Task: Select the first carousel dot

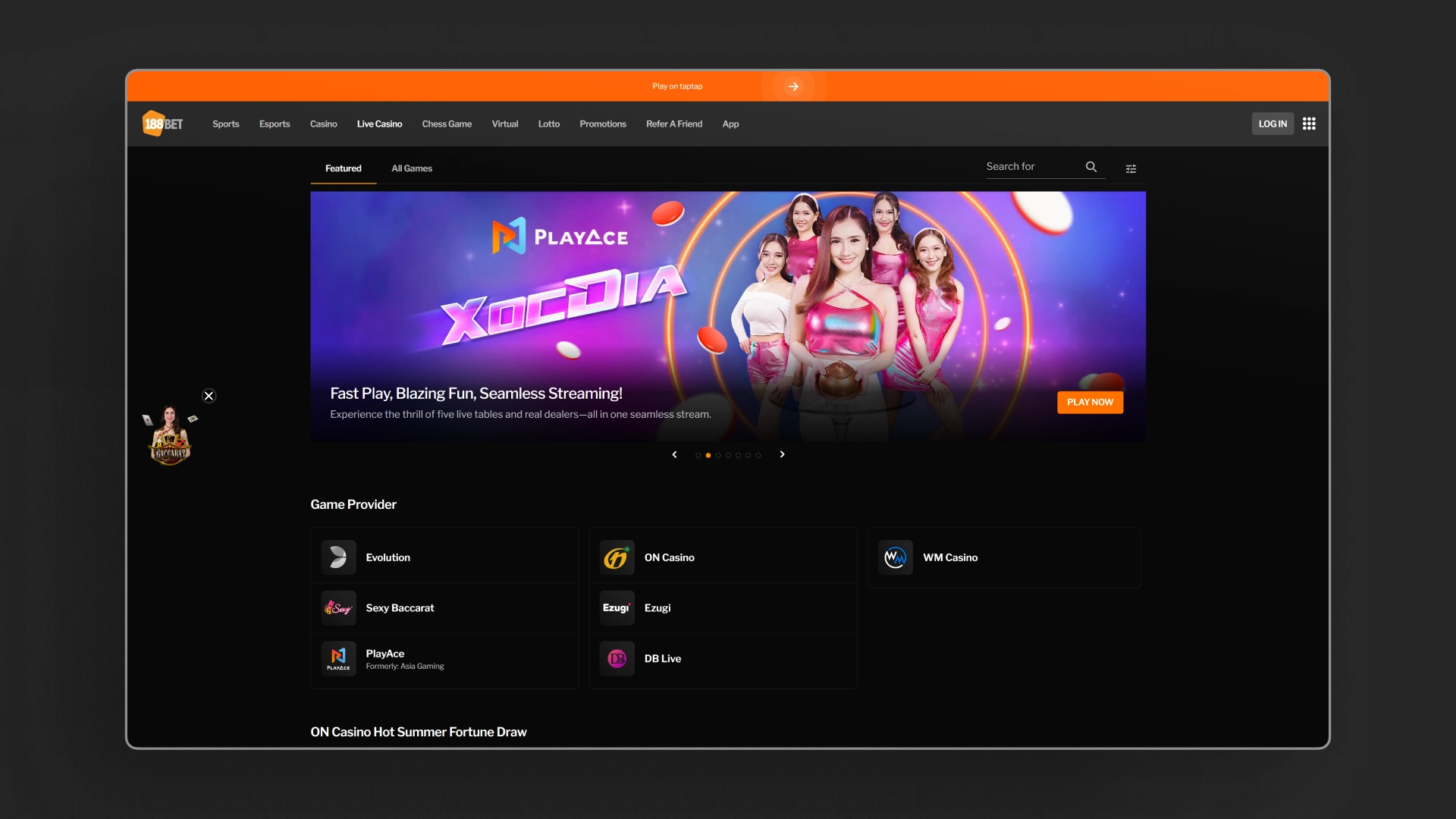Action: [x=698, y=455]
